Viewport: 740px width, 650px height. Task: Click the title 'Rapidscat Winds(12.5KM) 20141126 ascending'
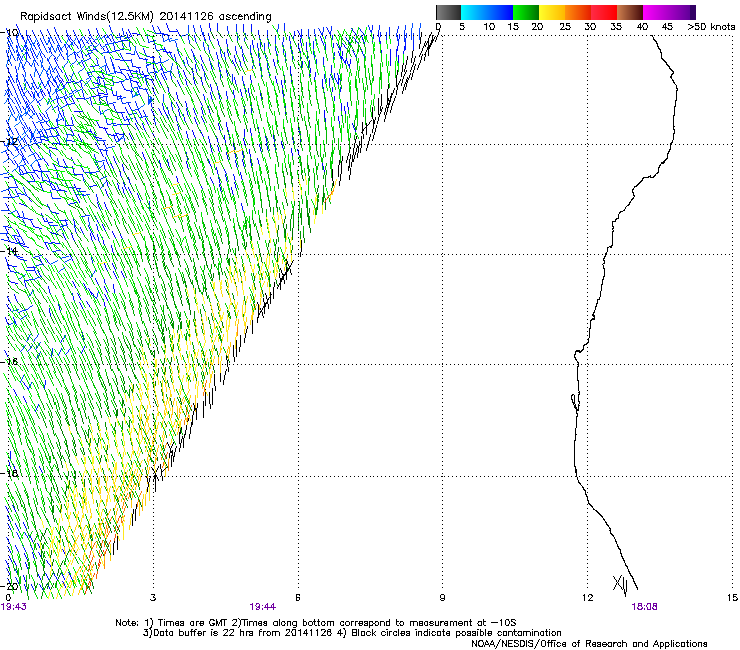point(146,17)
